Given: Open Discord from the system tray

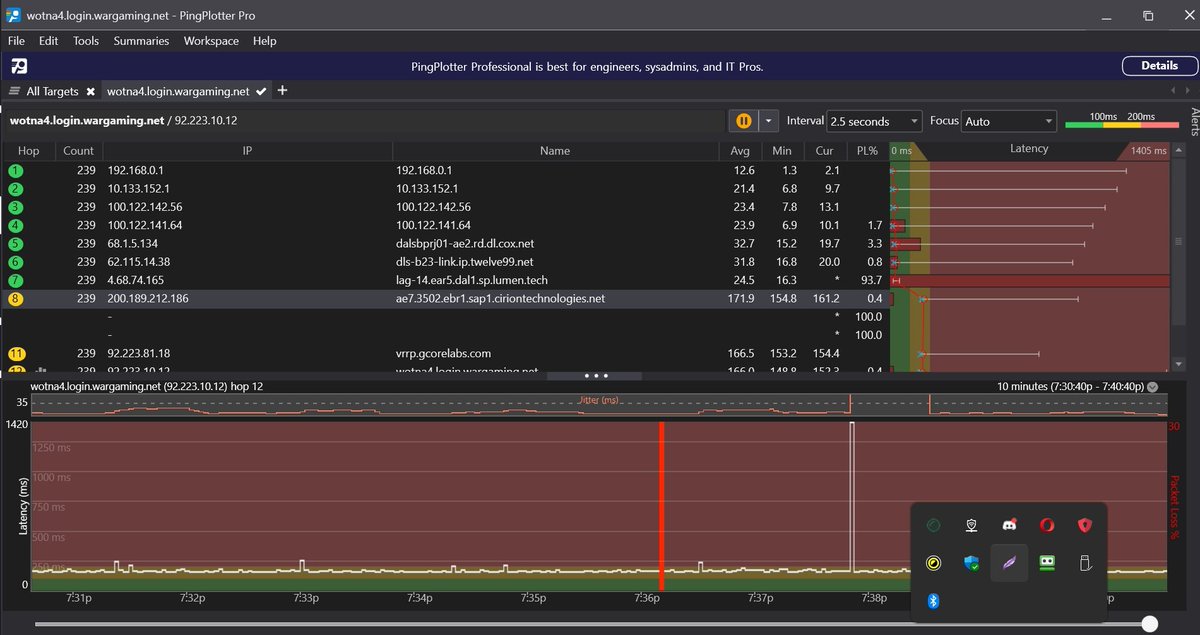Looking at the screenshot, I should [x=1009, y=525].
